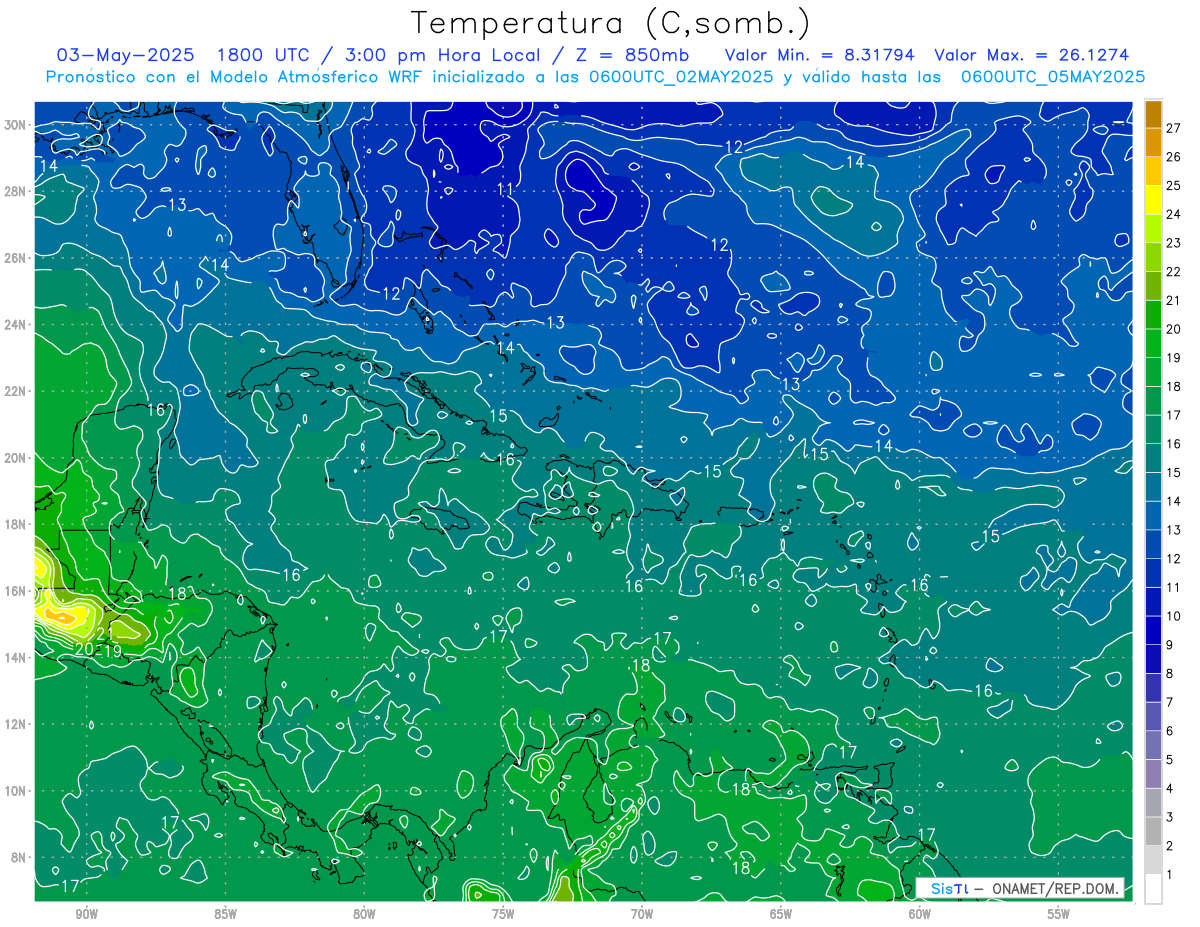
Task: Click the 'Valor Min. = 8.31794' readout
Action: (820, 55)
